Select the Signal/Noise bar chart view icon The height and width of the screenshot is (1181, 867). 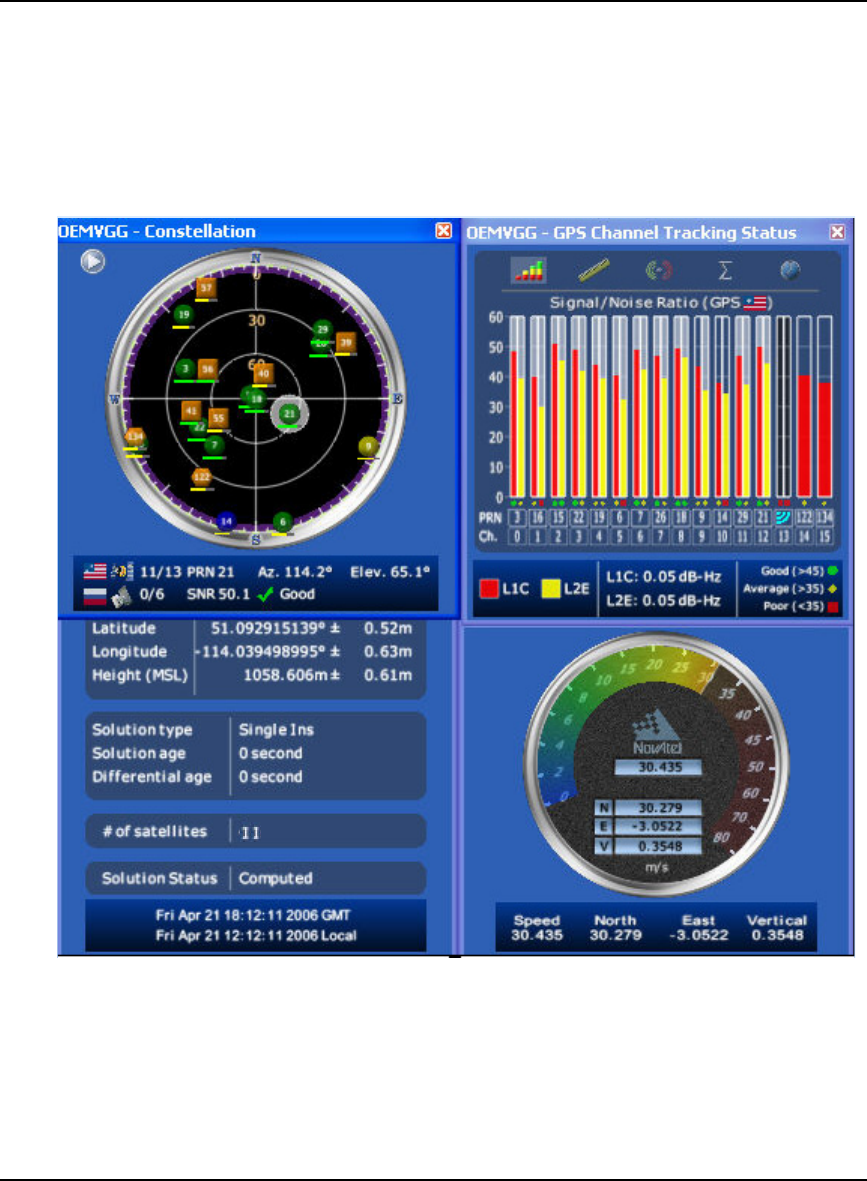tap(529, 270)
